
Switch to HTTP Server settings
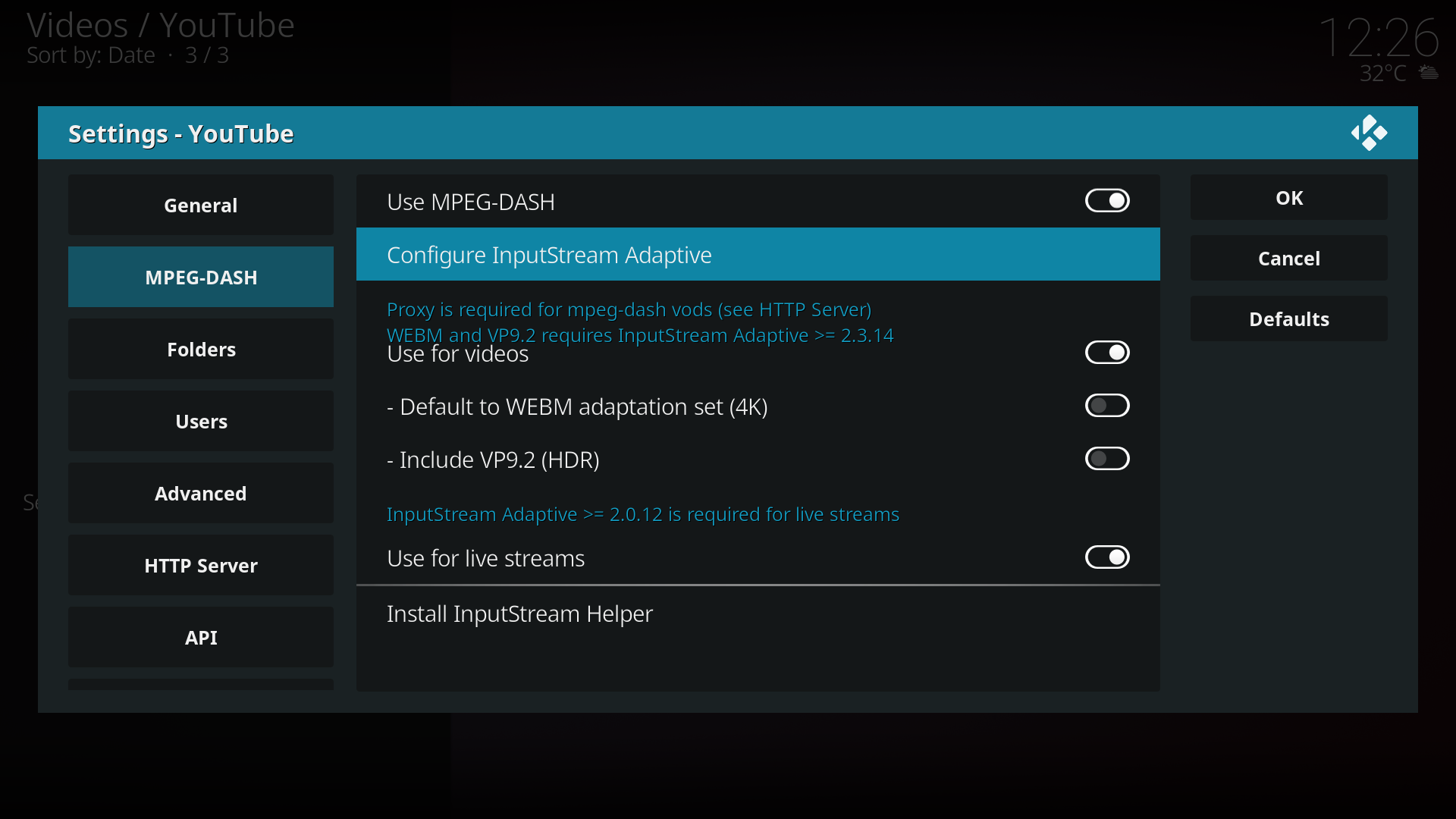(x=201, y=565)
